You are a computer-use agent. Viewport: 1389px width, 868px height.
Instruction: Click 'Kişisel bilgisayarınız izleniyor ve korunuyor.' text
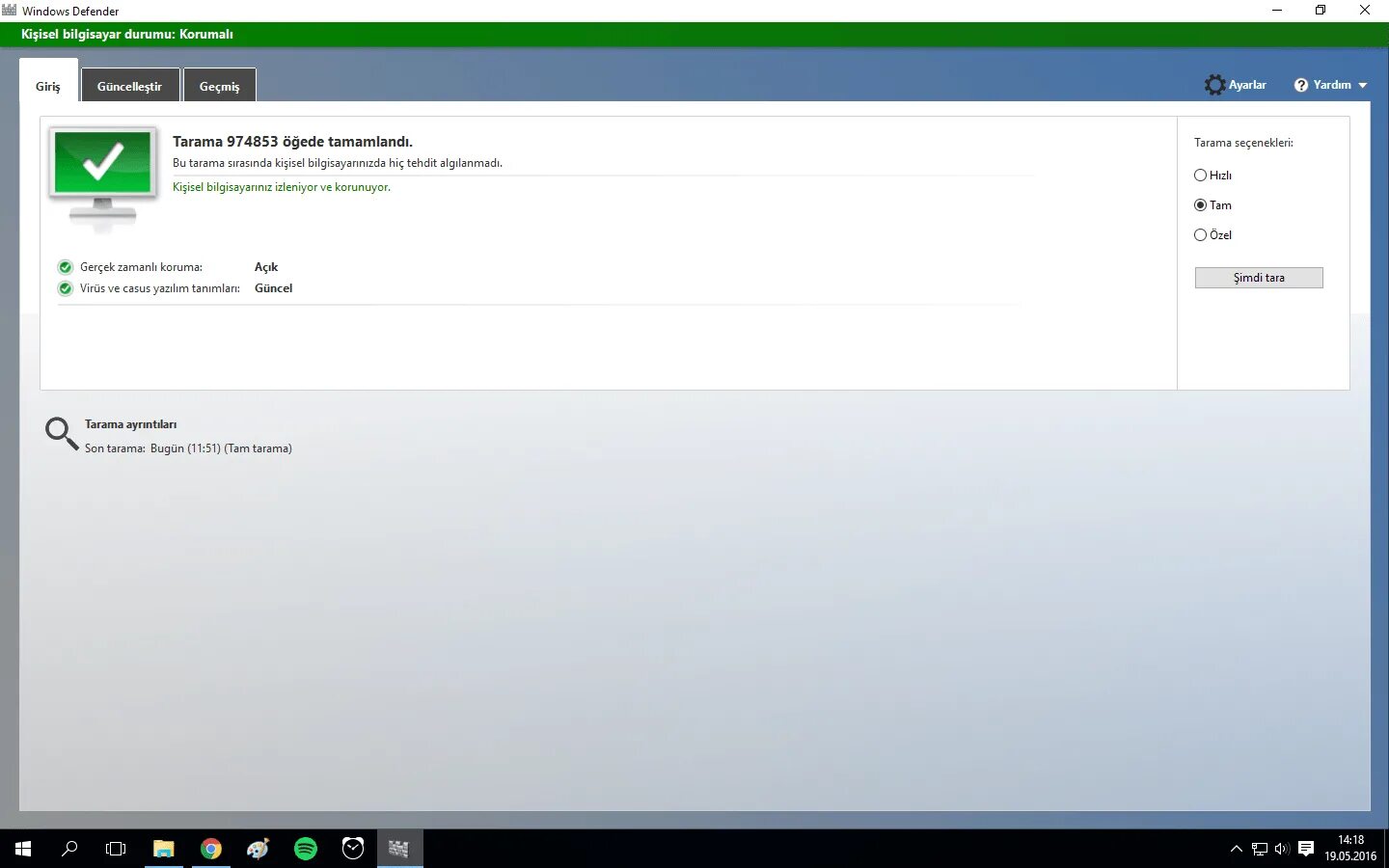[282, 187]
